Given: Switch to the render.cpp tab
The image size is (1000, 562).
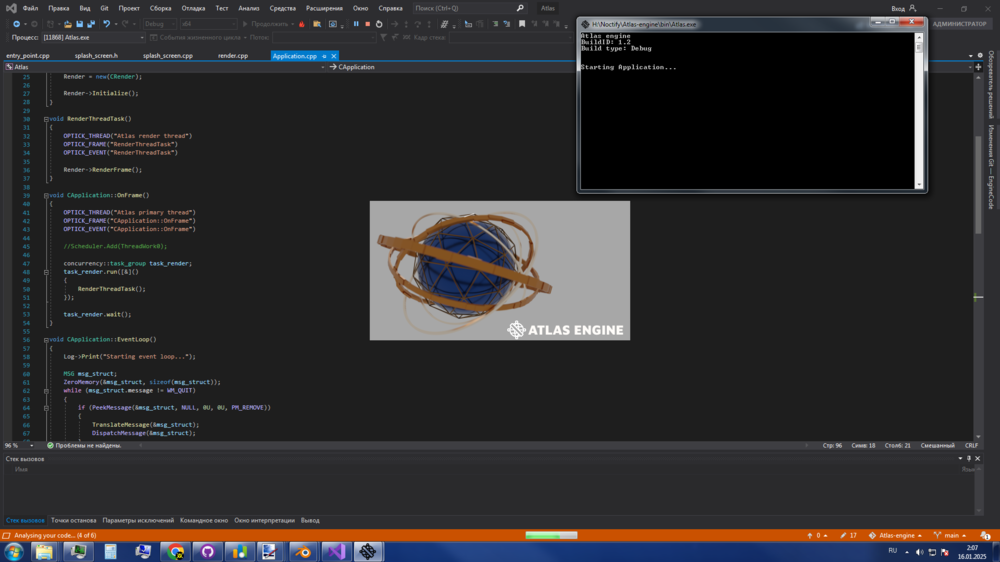Looking at the screenshot, I should [233, 56].
